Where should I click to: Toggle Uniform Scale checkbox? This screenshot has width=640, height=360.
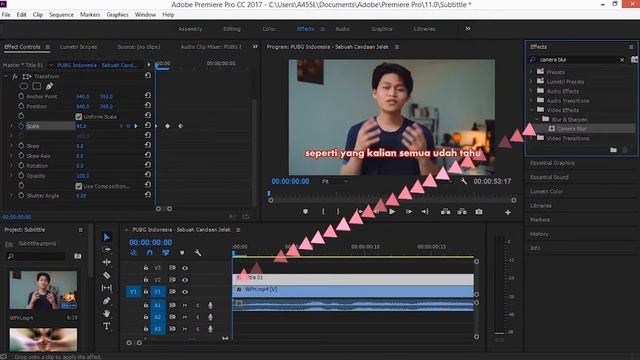[x=79, y=116]
